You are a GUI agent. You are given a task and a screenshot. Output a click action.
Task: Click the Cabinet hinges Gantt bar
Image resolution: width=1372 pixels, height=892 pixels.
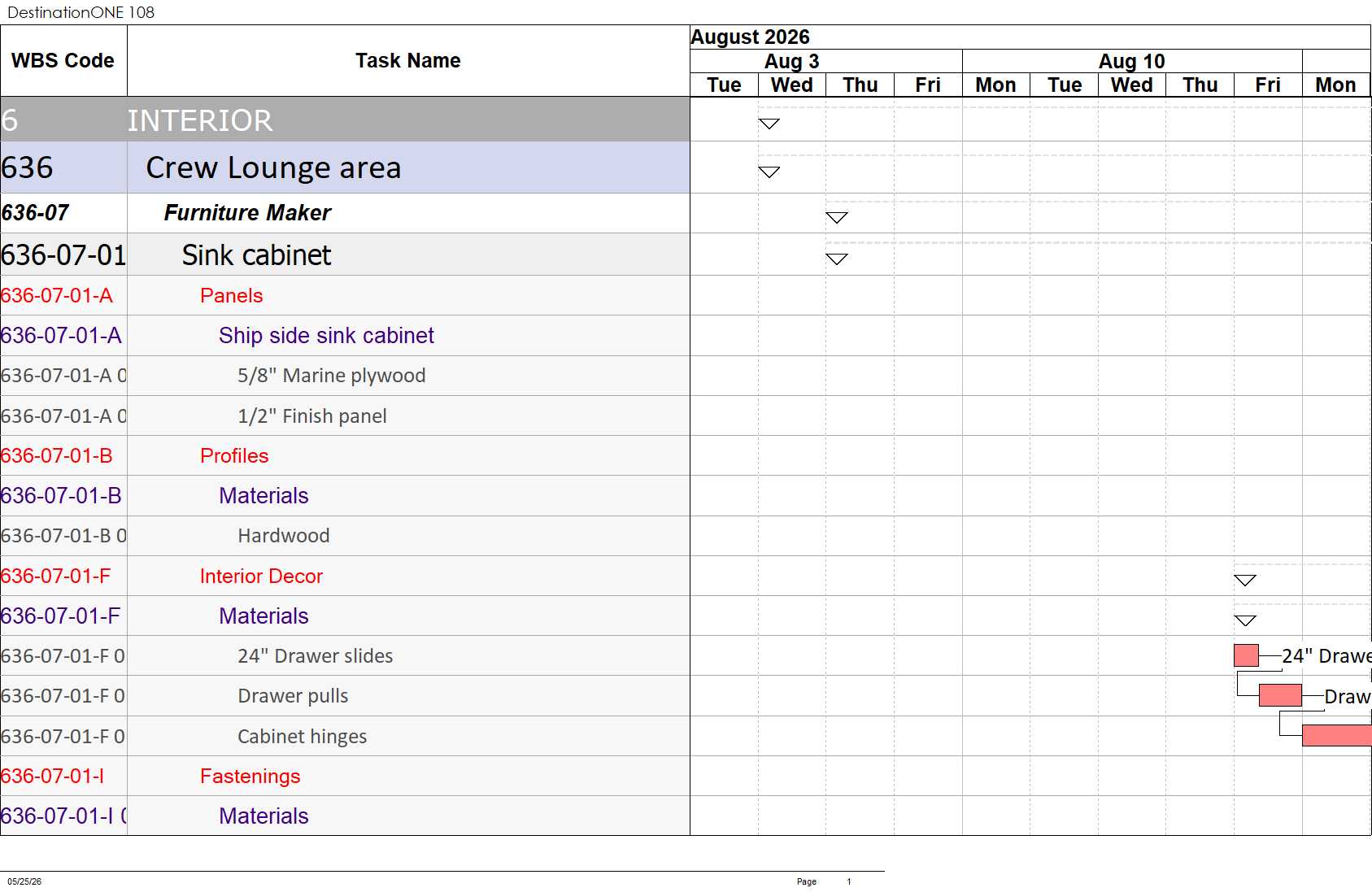tap(1337, 735)
